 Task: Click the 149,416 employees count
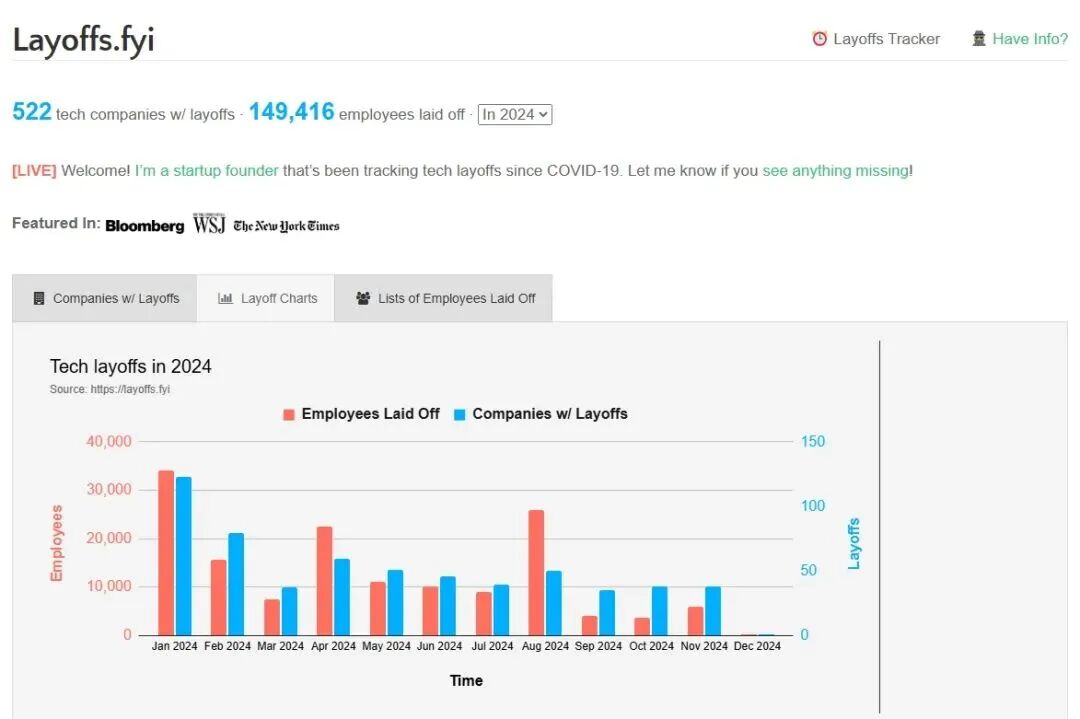click(291, 112)
